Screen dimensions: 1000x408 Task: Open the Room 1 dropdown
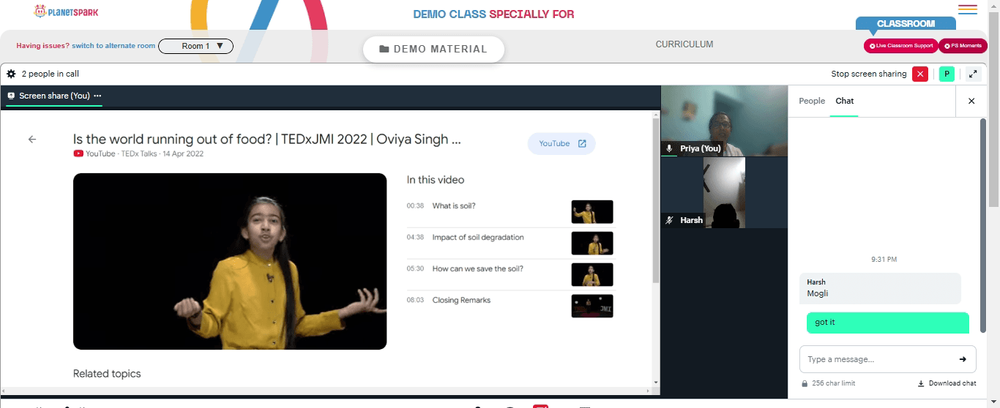[196, 46]
